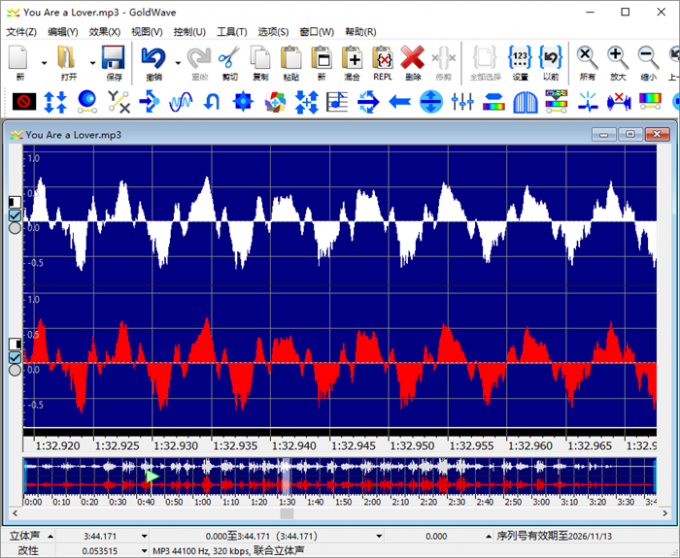Expand the dropdown arrow next to Open
Viewport: 680px width, 558px height.
pyautogui.click(x=92, y=63)
